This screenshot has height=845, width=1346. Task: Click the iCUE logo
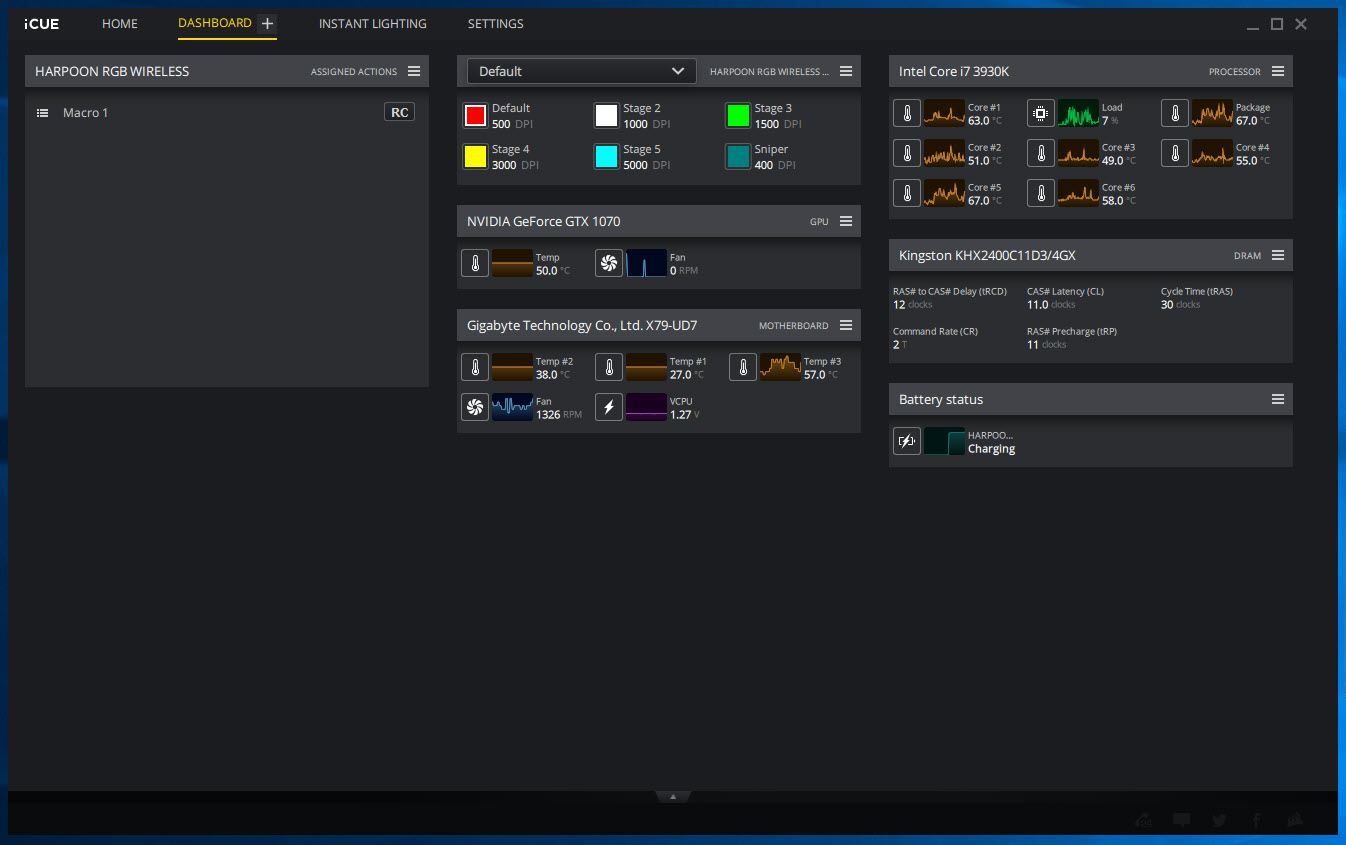pyautogui.click(x=41, y=23)
